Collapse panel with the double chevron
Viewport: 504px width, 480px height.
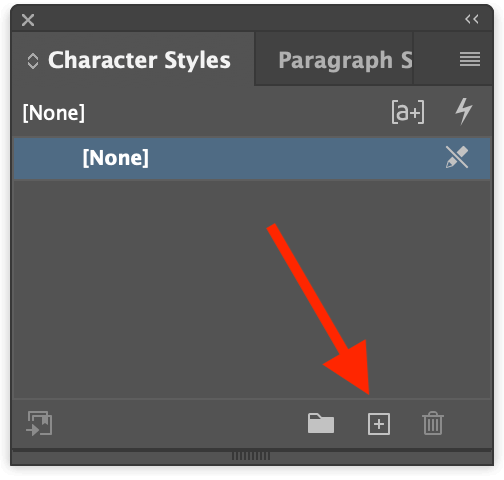click(472, 19)
